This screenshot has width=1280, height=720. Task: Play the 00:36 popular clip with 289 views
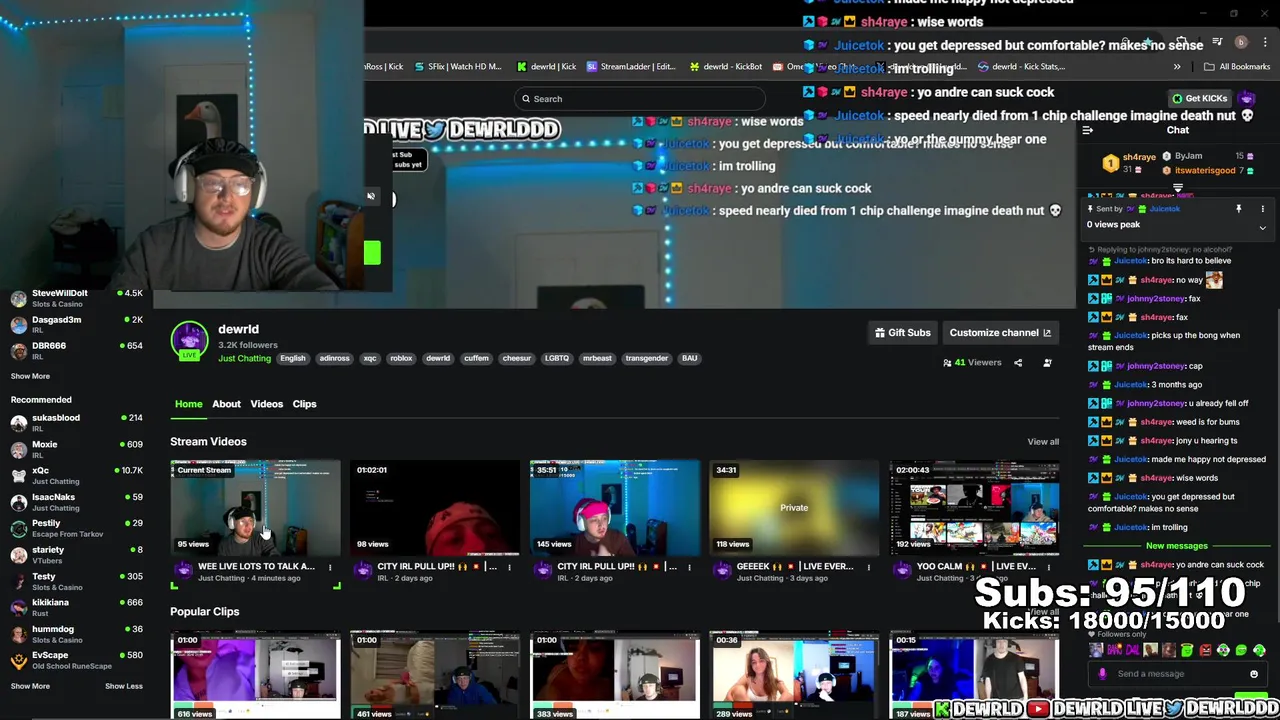[x=794, y=675]
